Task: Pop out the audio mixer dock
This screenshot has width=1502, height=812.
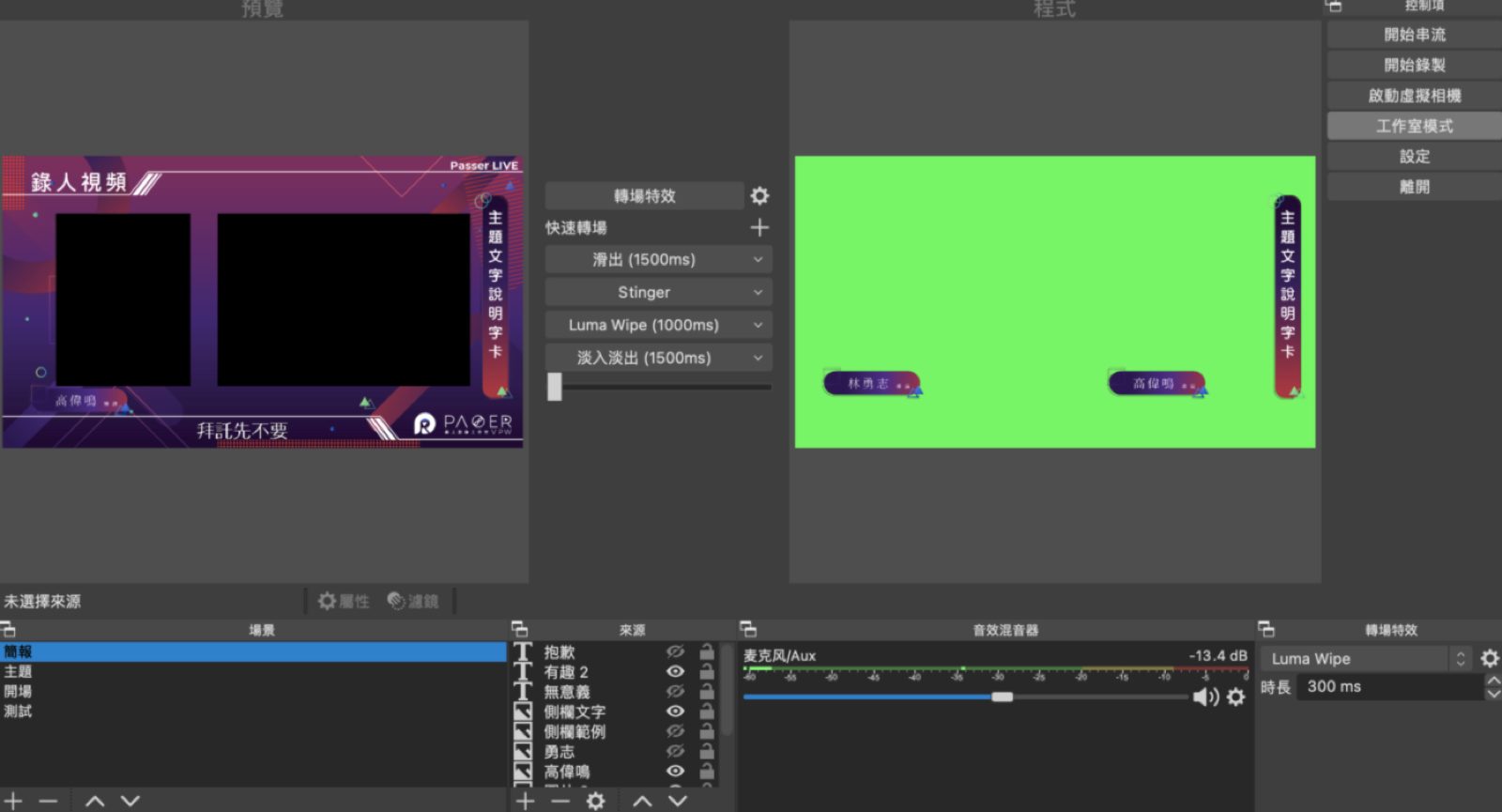Action: 748,629
